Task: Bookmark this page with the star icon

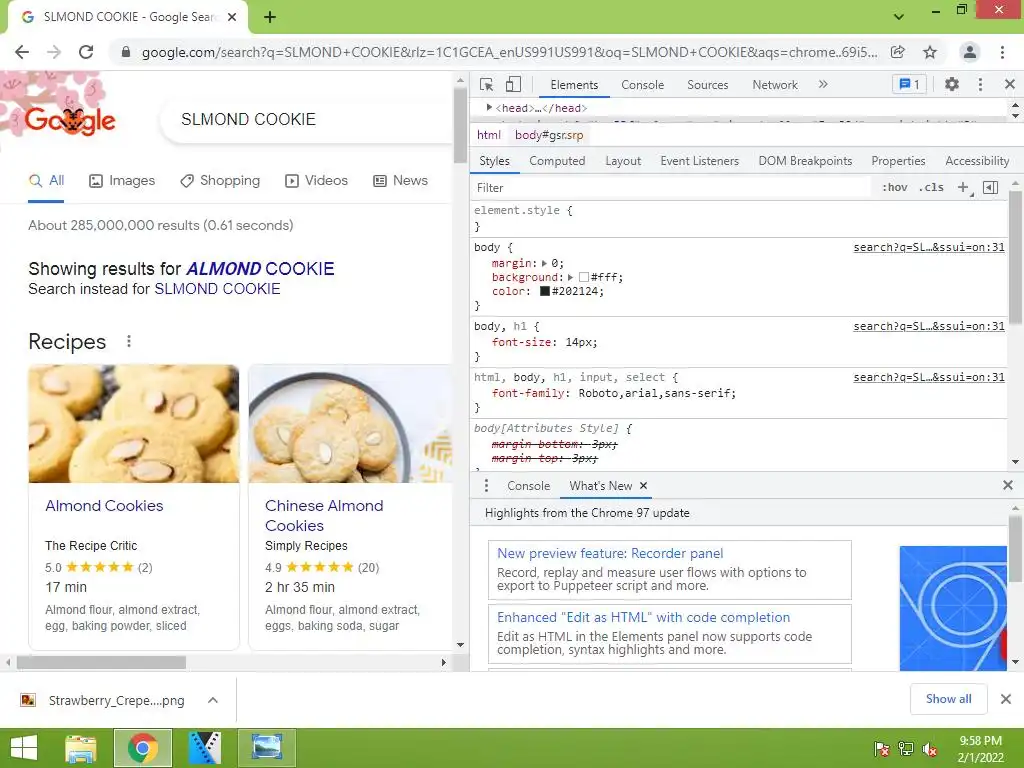Action: [930, 52]
